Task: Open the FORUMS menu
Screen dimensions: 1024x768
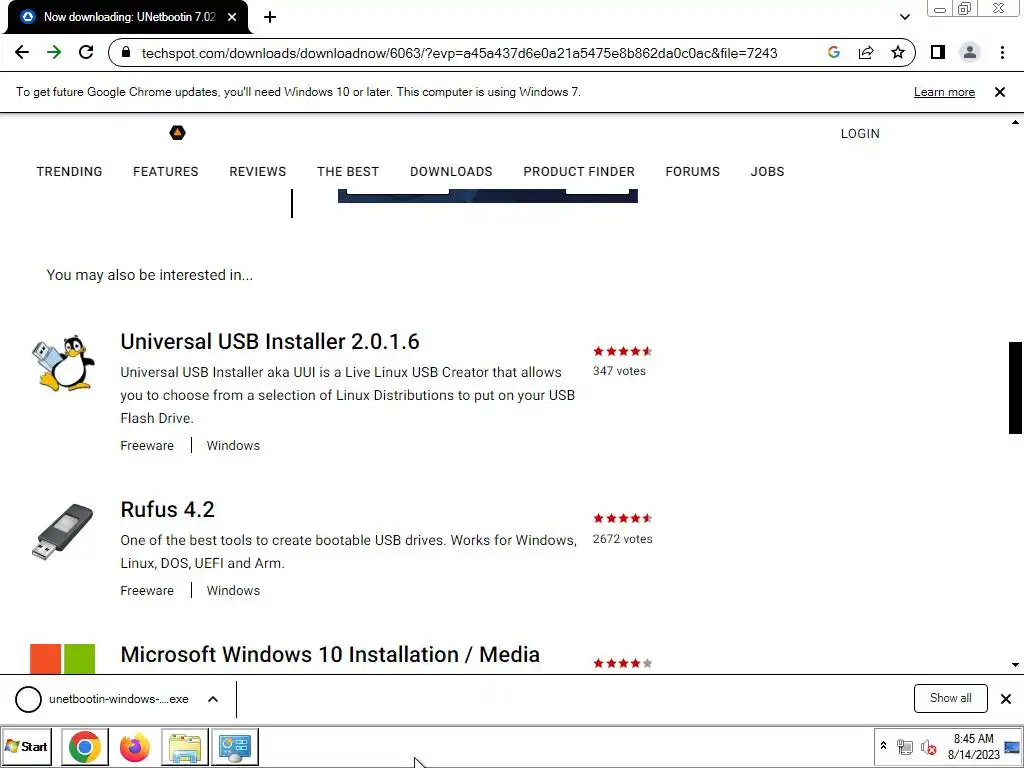Action: tap(693, 172)
